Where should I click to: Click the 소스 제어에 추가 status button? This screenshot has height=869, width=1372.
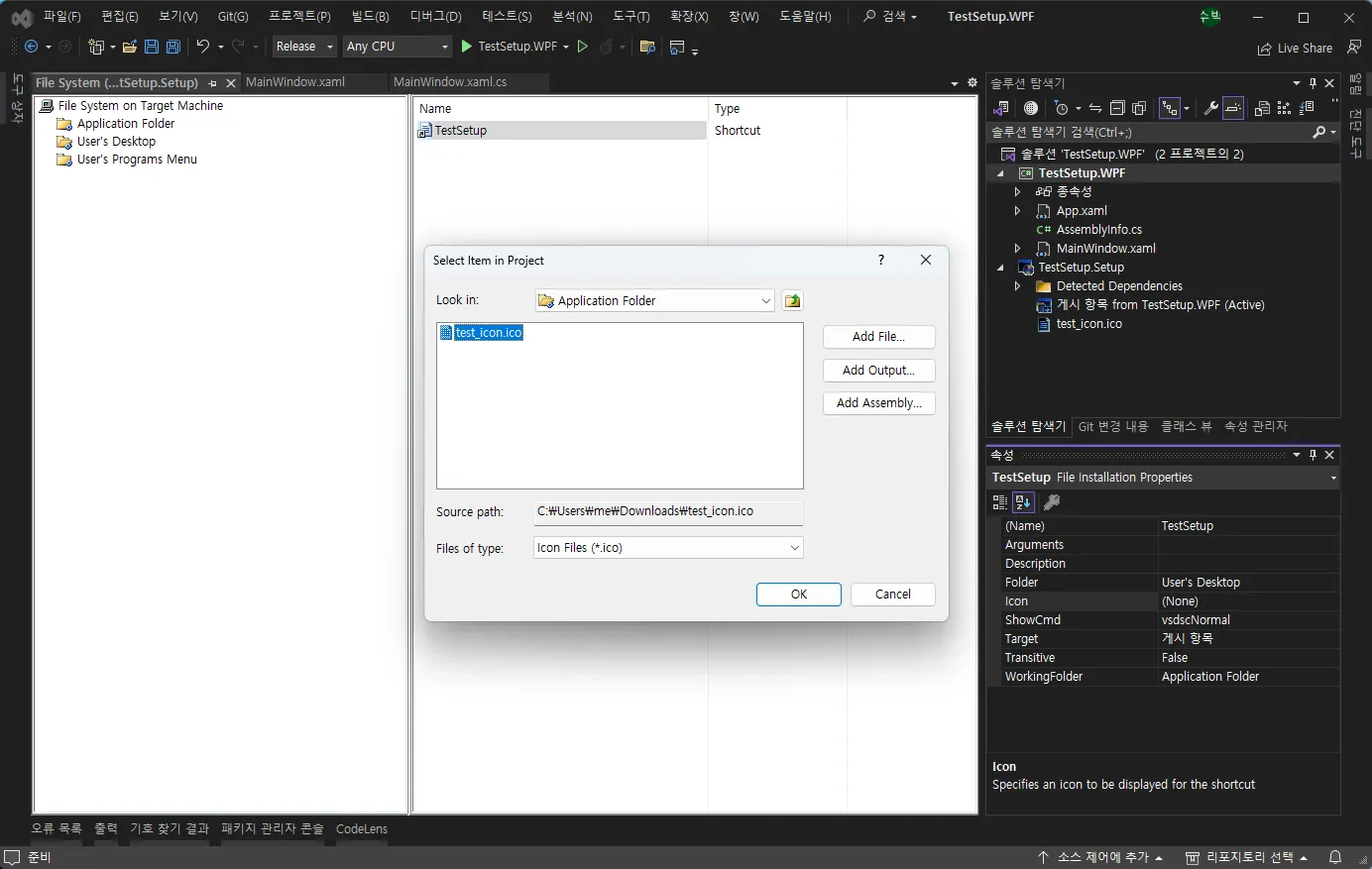1099,857
